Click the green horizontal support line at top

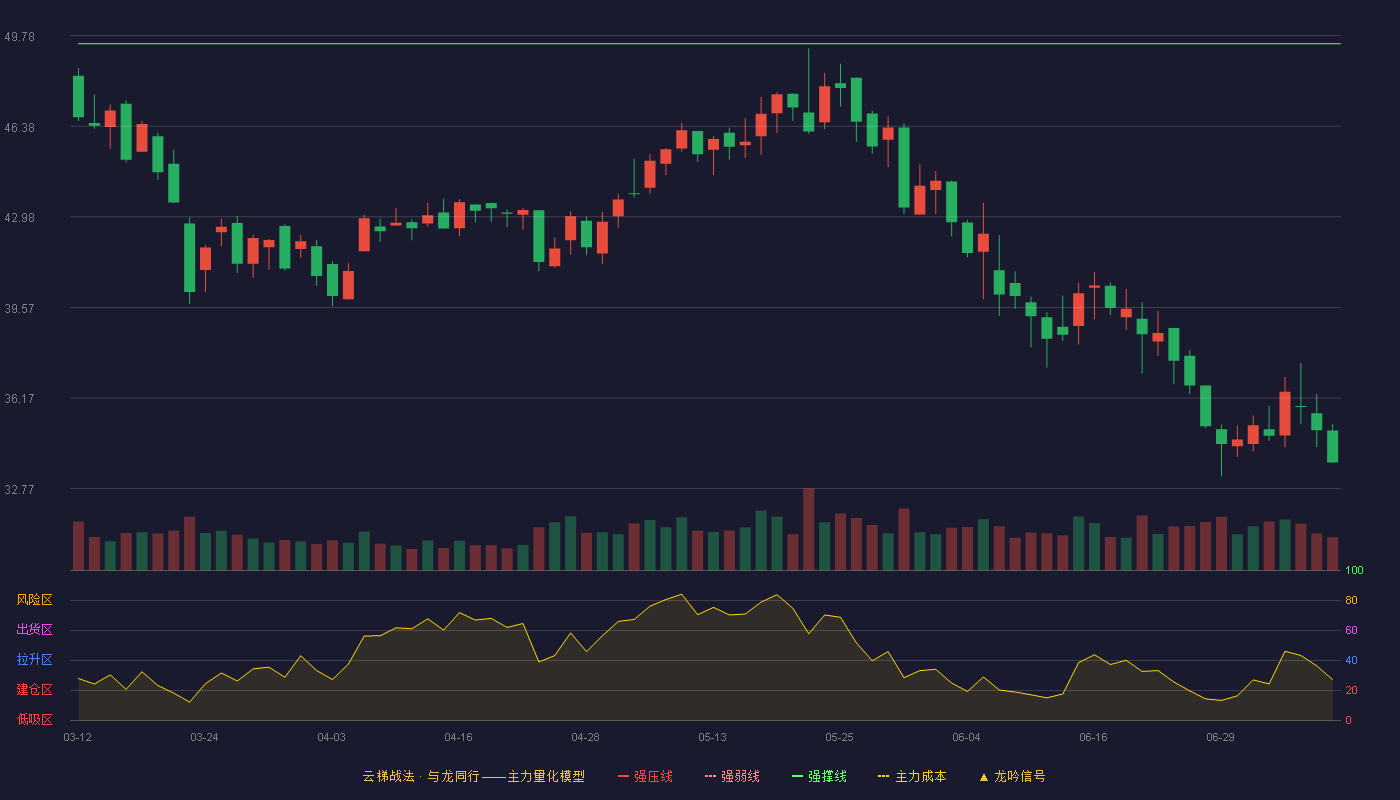pyautogui.click(x=709, y=44)
